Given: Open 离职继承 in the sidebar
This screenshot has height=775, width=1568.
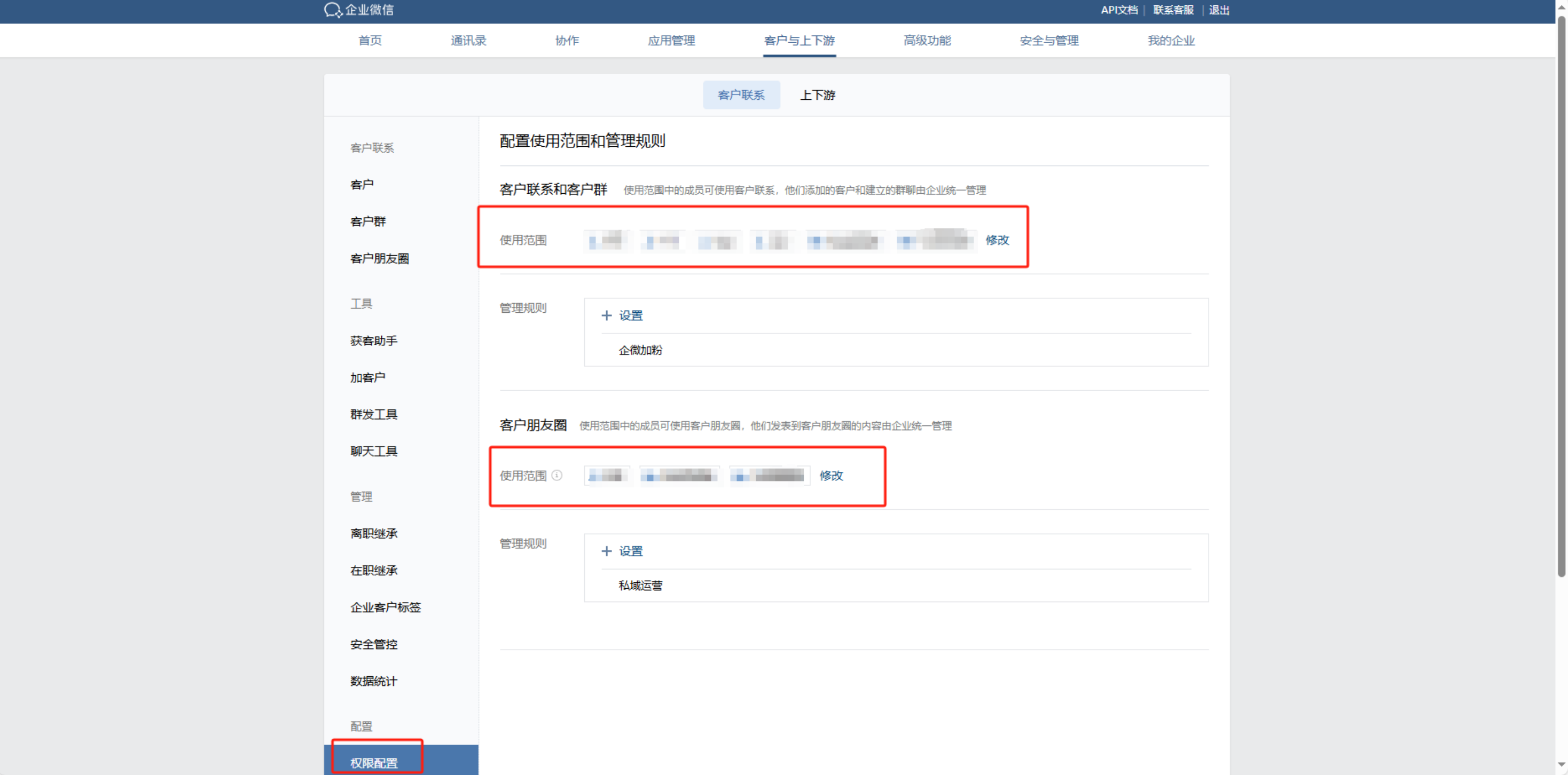Looking at the screenshot, I should (374, 533).
